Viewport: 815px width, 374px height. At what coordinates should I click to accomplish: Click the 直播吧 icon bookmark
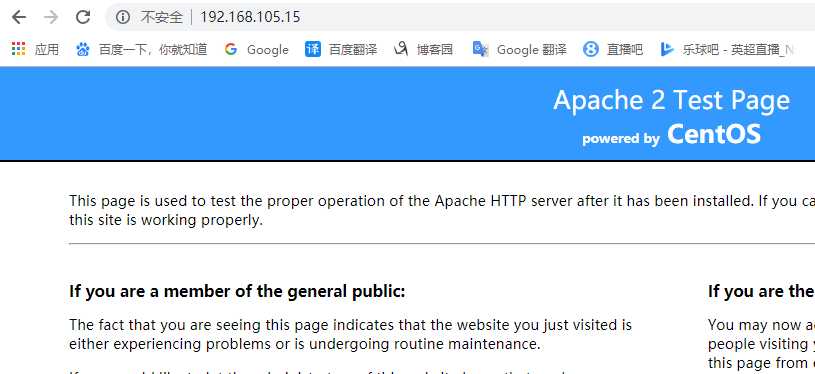coord(590,49)
